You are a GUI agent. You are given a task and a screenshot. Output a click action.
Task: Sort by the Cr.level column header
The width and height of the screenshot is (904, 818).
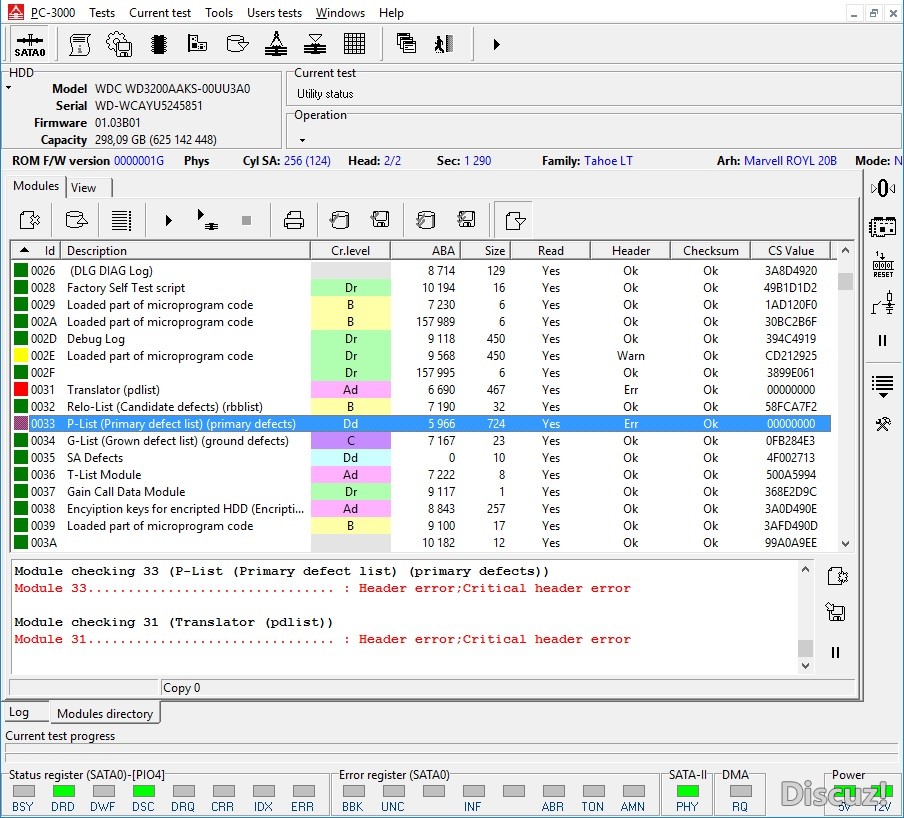[351, 251]
